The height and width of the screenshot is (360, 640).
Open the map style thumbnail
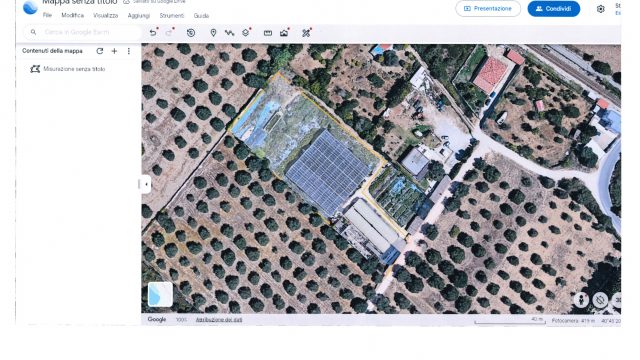160,294
